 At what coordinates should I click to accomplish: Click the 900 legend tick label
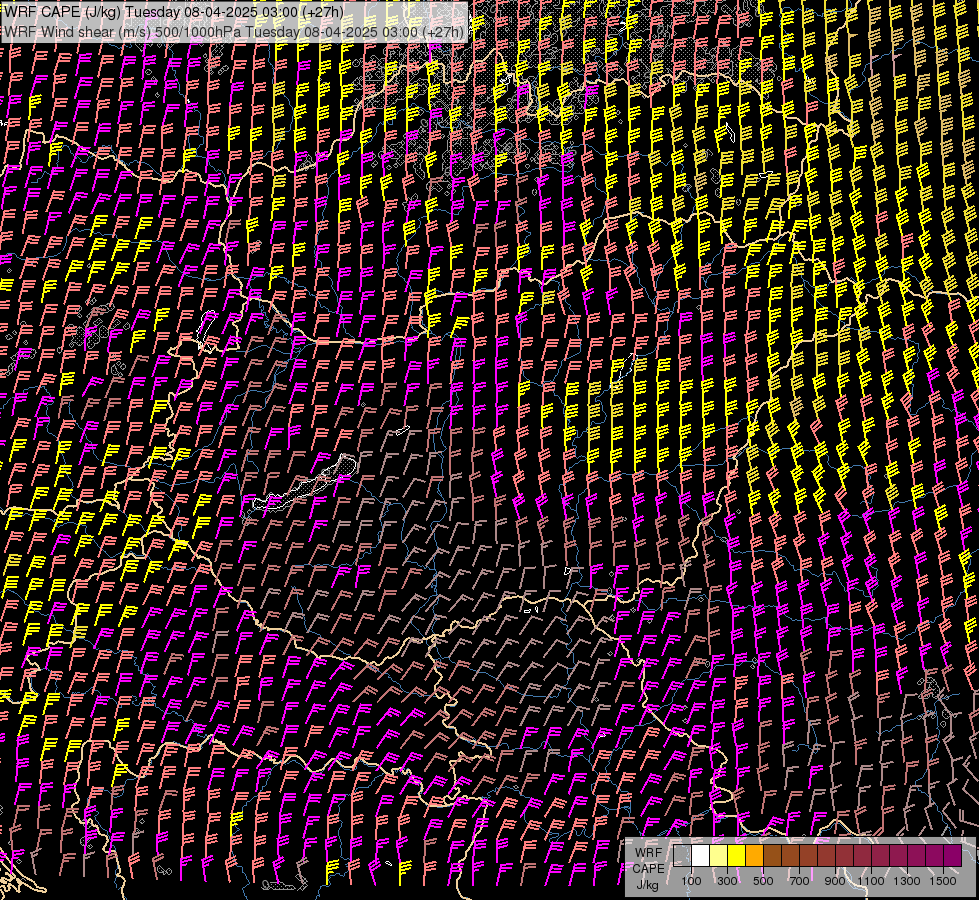[835, 881]
